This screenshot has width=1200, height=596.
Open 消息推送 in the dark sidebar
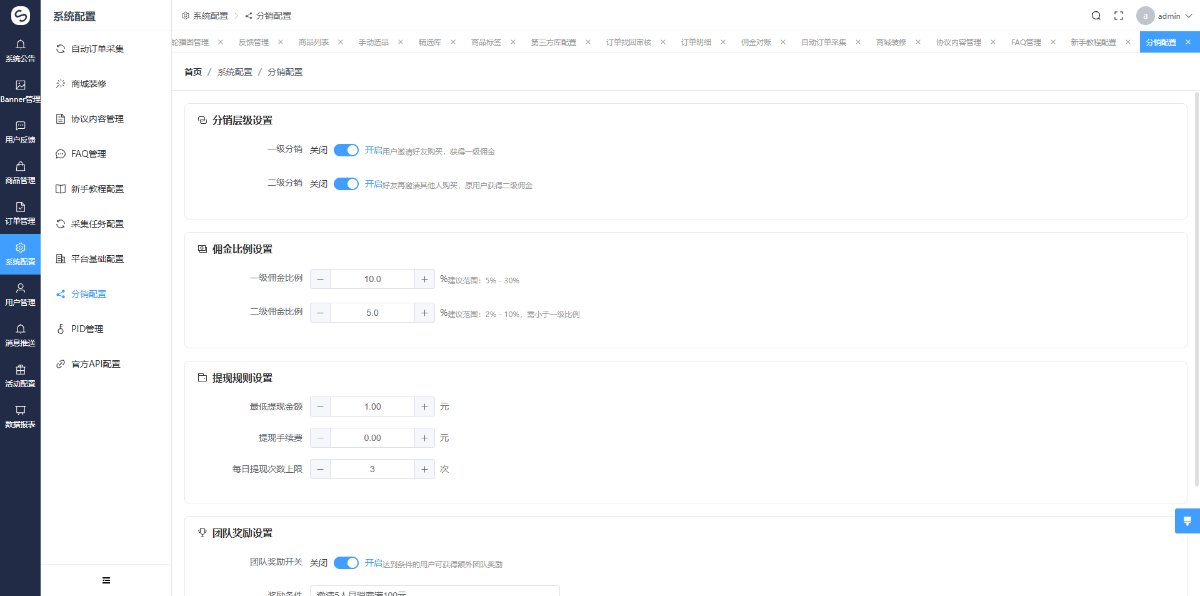pos(20,335)
